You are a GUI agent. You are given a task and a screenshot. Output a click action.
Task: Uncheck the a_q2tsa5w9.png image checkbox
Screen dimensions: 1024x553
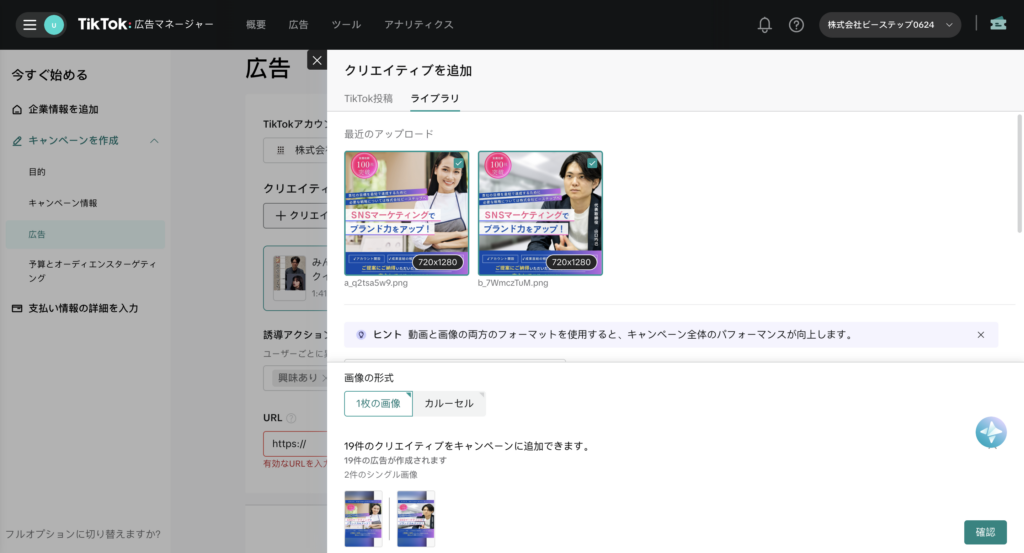click(x=459, y=163)
